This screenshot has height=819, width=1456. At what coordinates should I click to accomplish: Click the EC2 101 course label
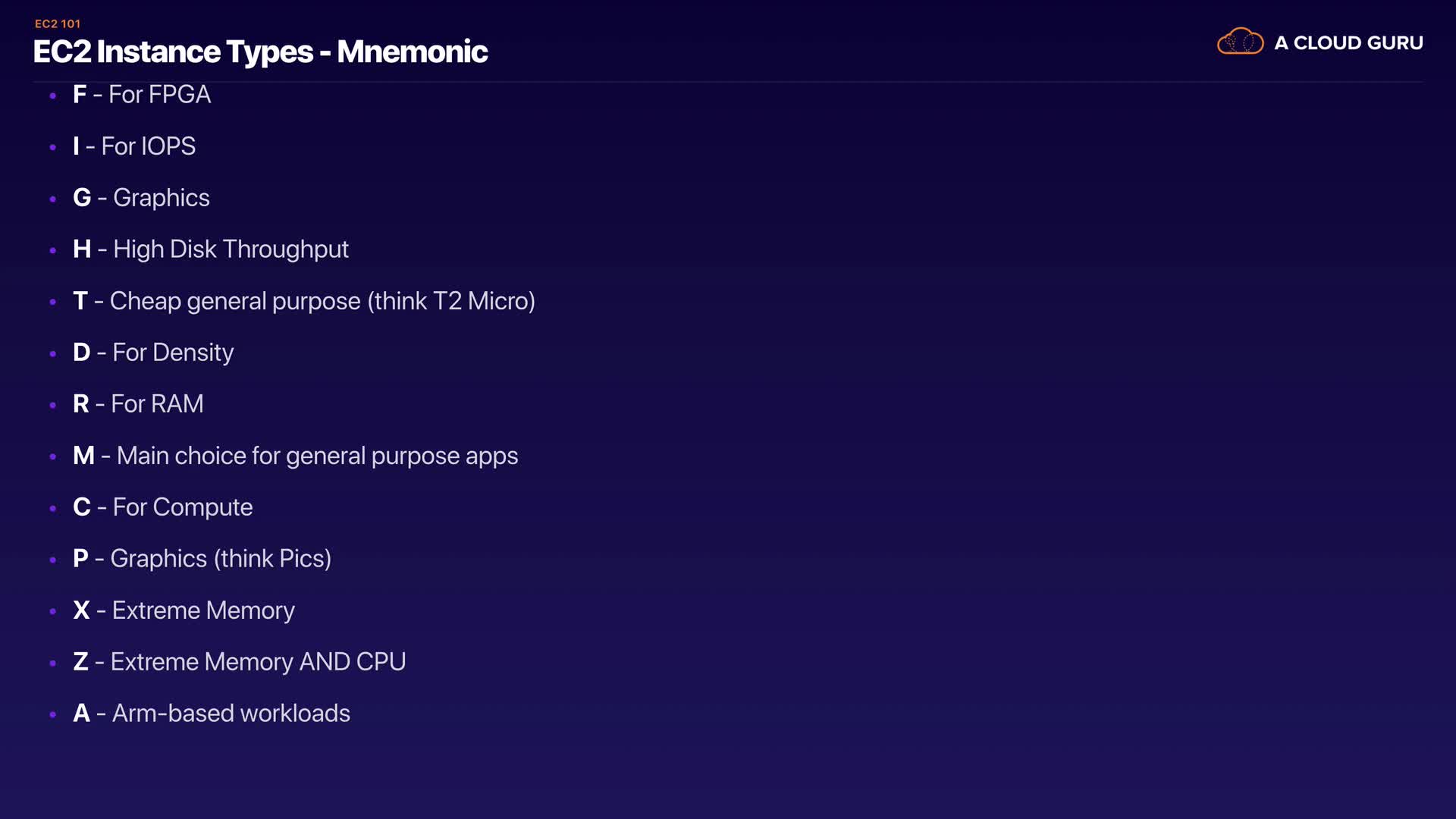58,24
